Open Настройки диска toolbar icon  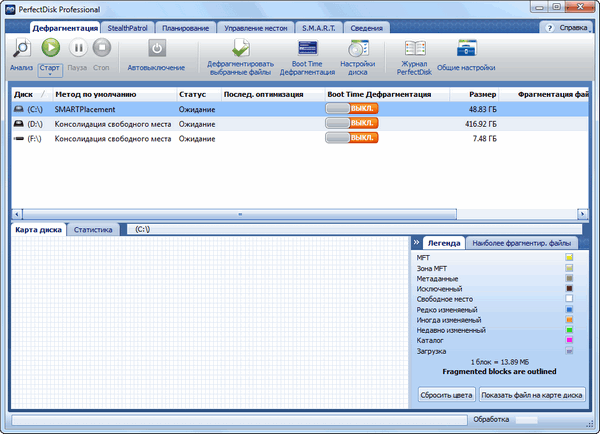click(x=357, y=48)
